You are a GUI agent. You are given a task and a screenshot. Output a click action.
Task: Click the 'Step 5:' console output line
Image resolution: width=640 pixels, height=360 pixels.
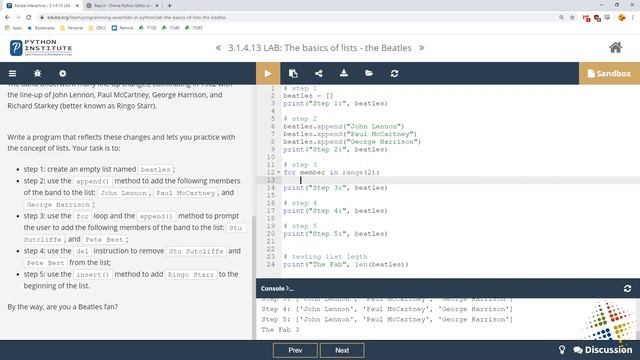[x=387, y=319]
